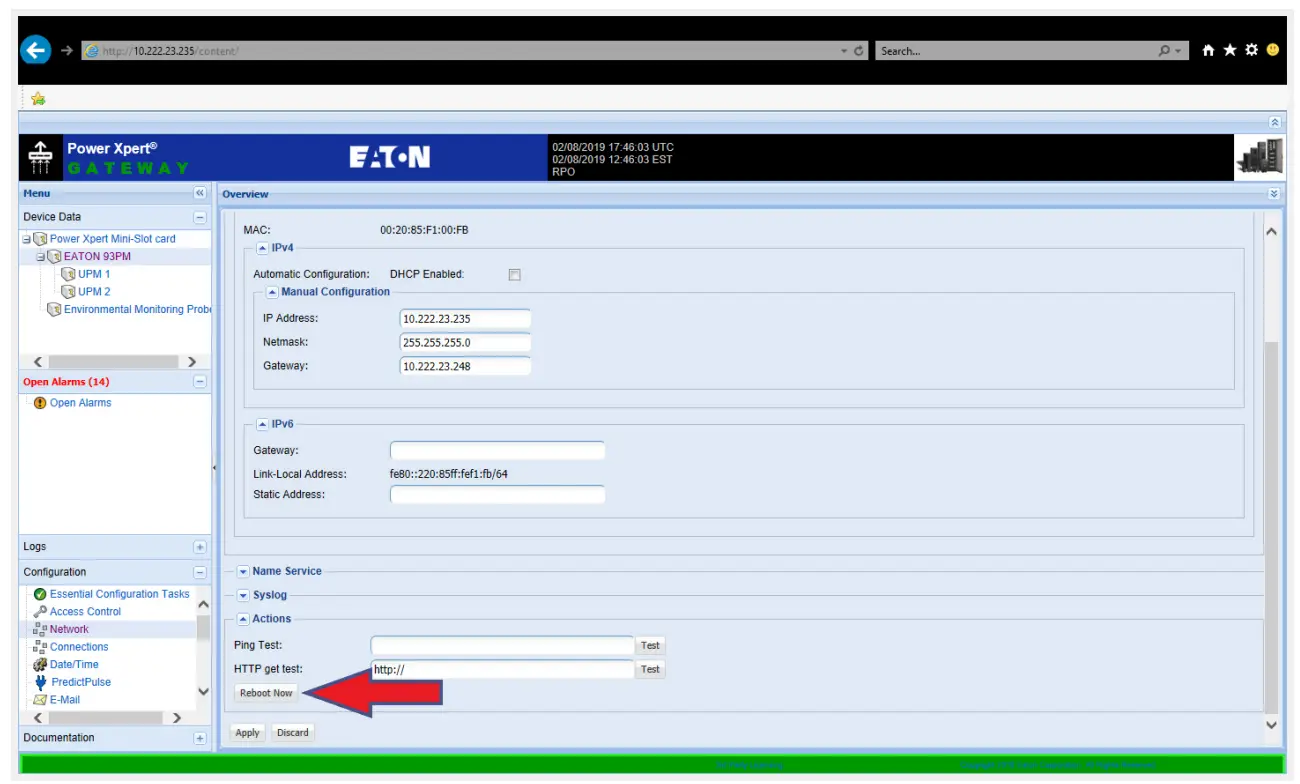Click the Essential Configuration Tasks check icon
This screenshot has width=1300, height=784.
pyautogui.click(x=40, y=594)
